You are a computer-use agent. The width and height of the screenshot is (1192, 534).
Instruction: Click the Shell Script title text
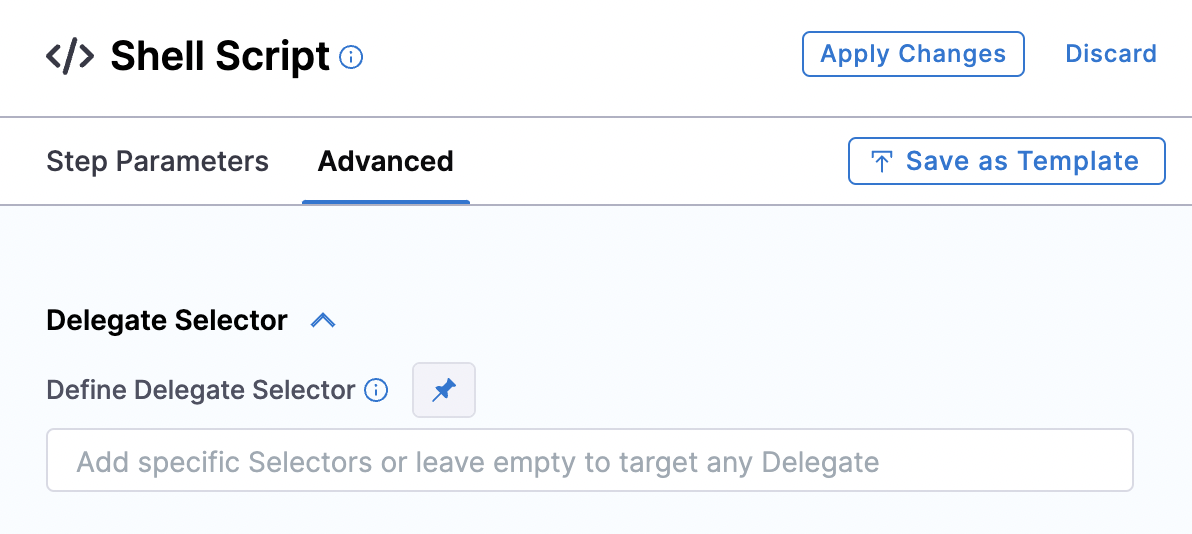219,57
